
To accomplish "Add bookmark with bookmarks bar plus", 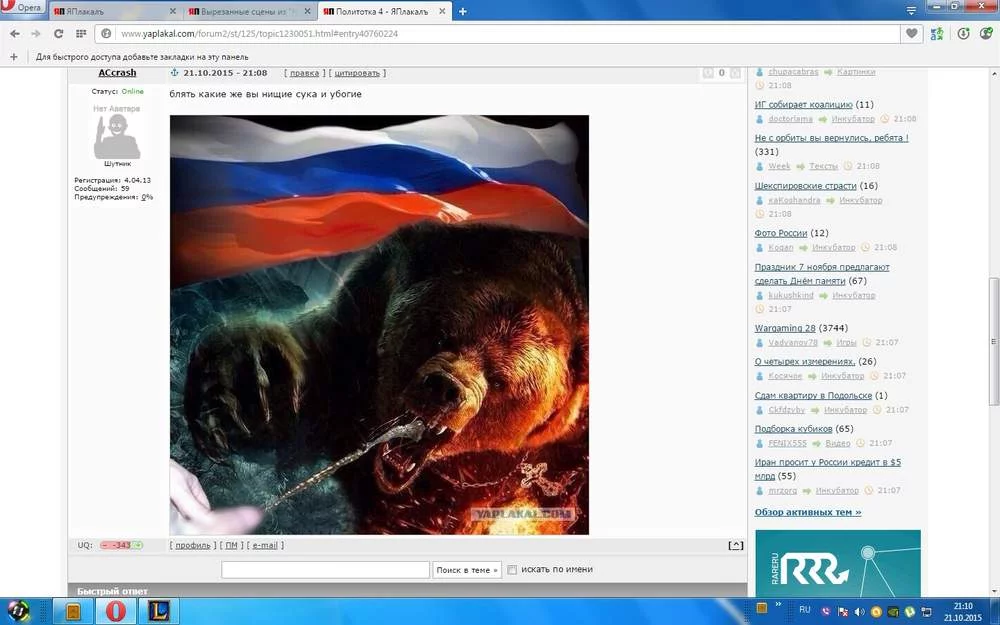I will [14, 57].
